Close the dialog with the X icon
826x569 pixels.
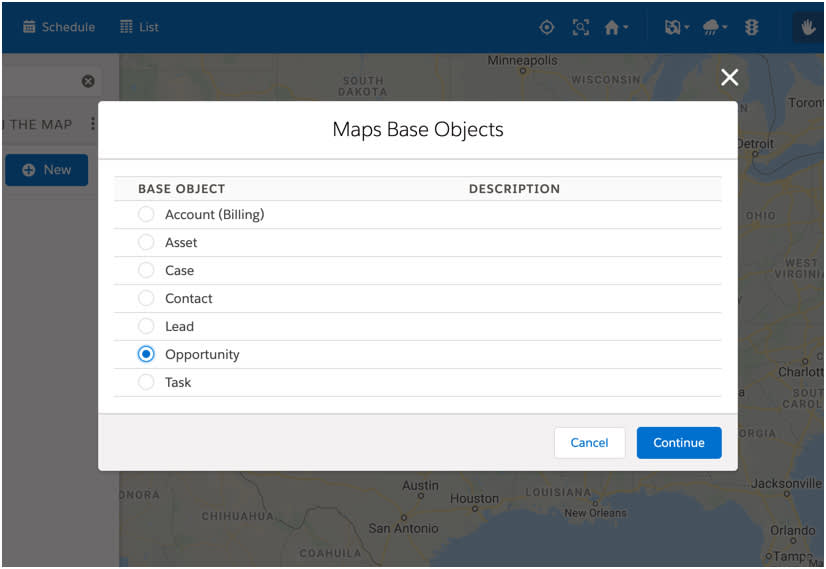coord(729,77)
